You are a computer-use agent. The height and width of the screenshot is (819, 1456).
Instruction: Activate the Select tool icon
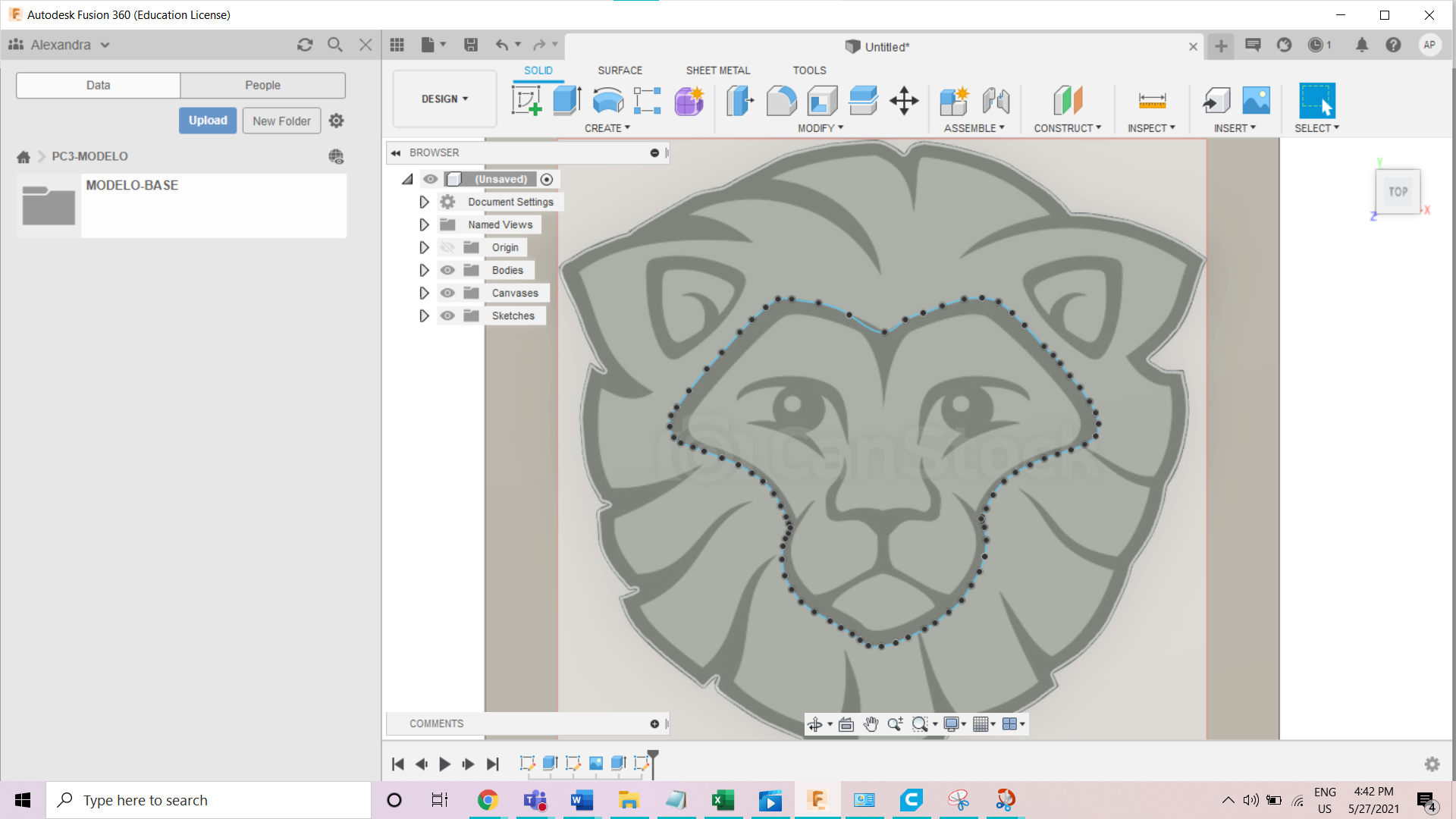pyautogui.click(x=1317, y=100)
